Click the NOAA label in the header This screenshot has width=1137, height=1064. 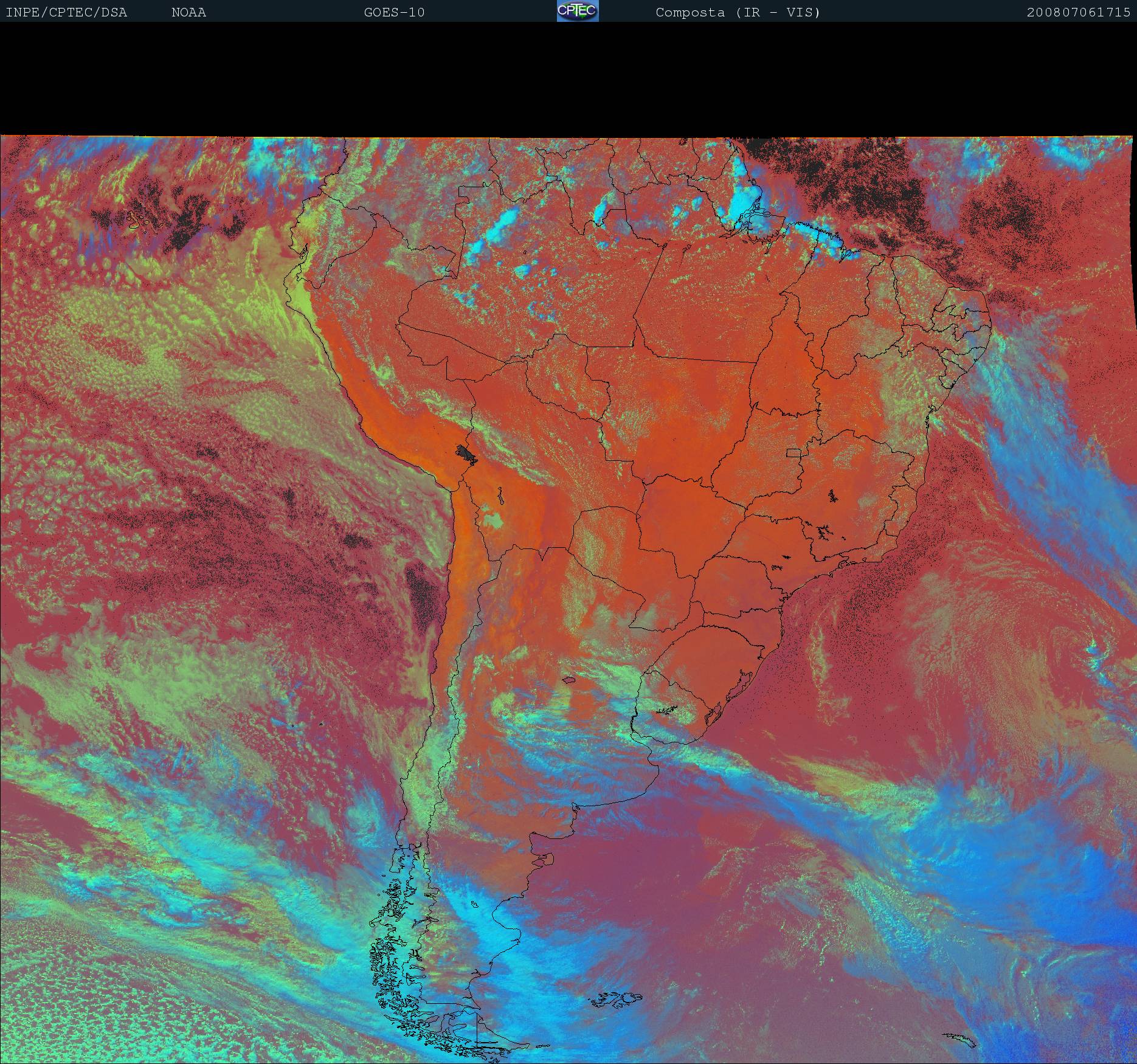[188, 12]
